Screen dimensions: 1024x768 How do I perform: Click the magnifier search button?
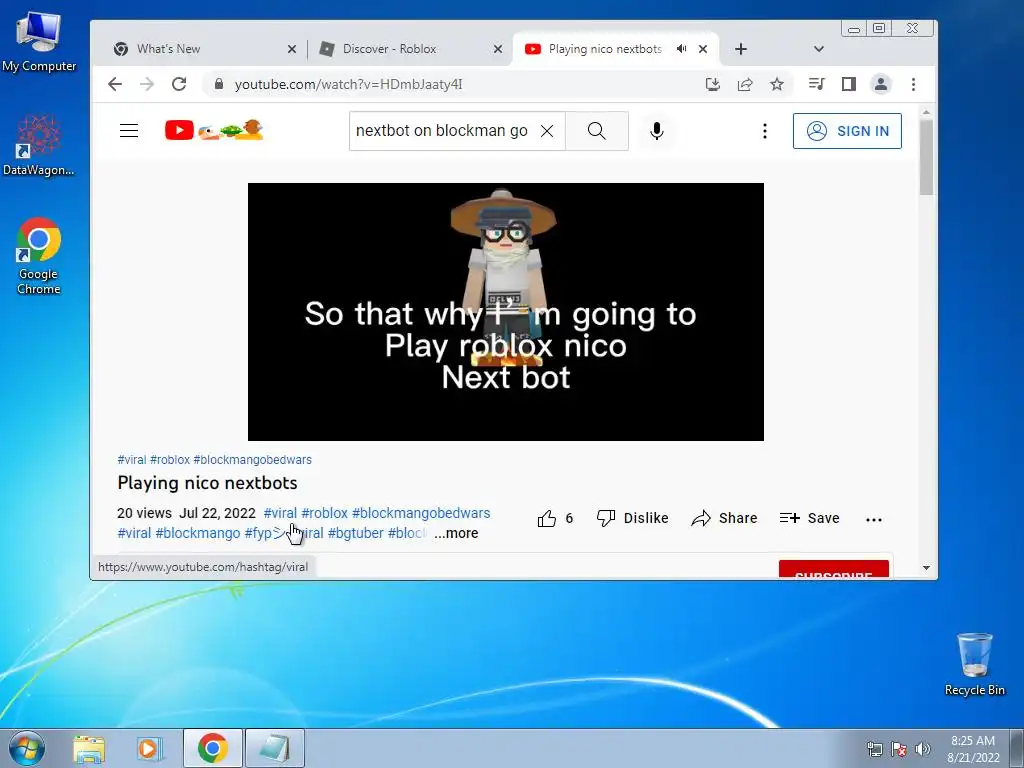[596, 131]
